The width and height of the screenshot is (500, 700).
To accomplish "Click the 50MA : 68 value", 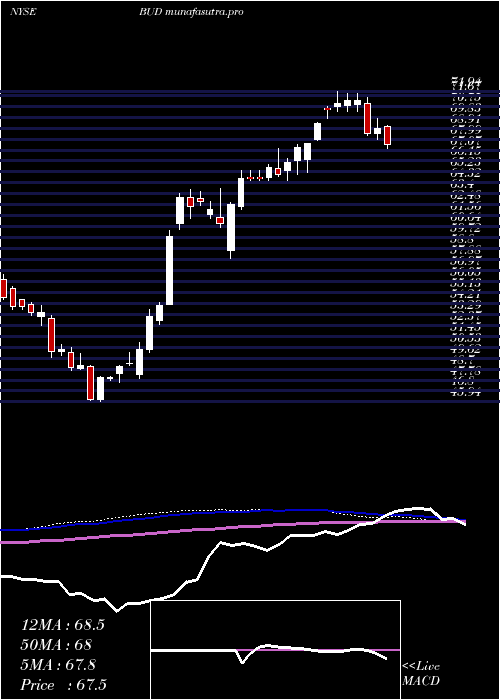I will pos(56,645).
